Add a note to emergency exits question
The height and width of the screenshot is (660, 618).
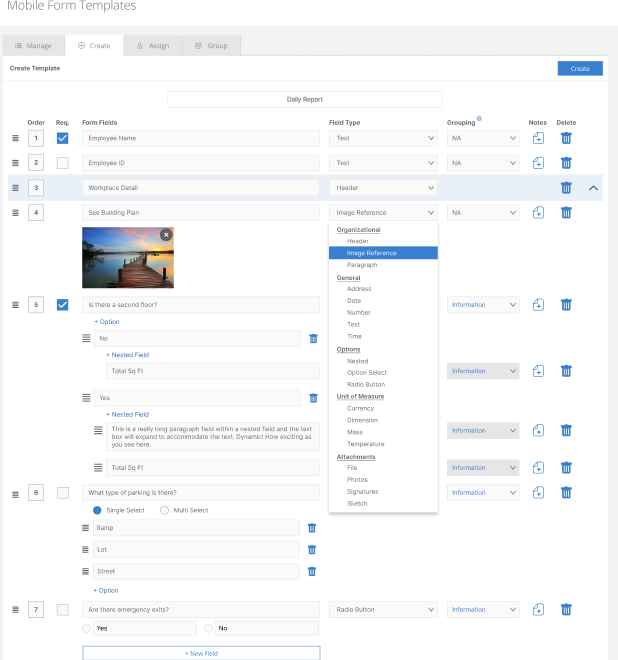tap(538, 609)
